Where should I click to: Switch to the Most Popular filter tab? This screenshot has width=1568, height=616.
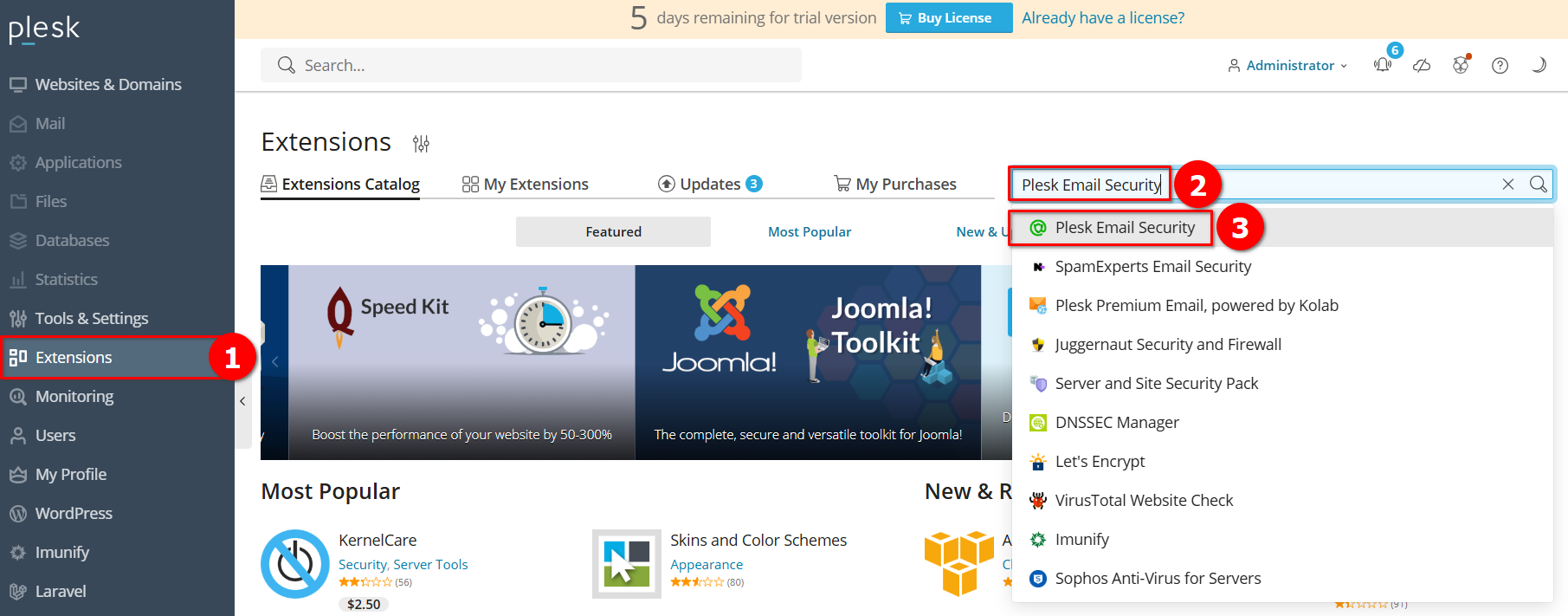pos(810,231)
